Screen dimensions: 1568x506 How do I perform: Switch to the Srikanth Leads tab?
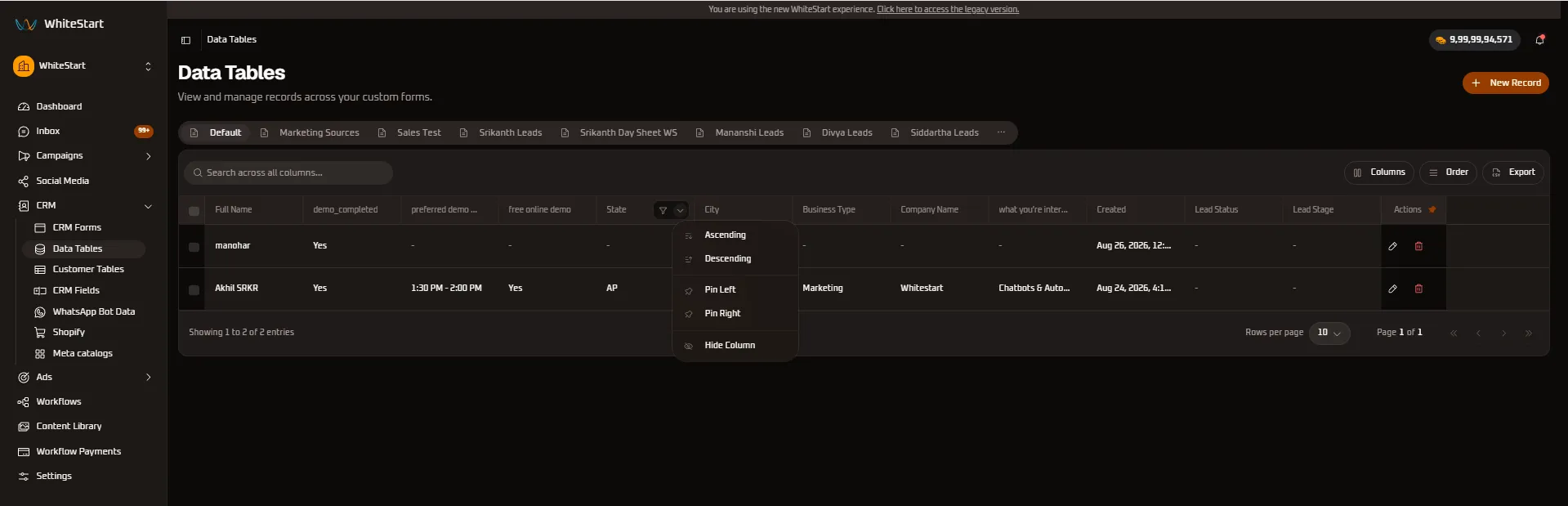(501, 132)
